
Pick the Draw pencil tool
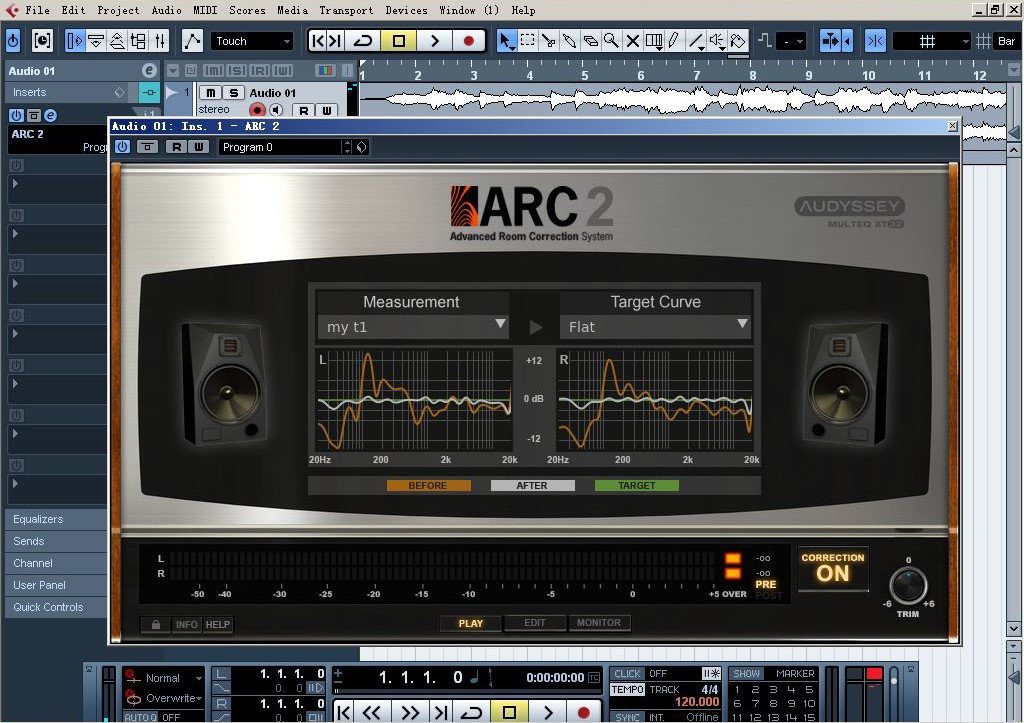tap(674, 40)
